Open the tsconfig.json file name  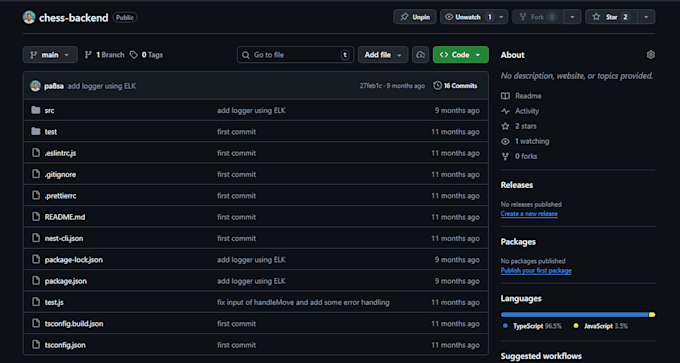(65, 345)
